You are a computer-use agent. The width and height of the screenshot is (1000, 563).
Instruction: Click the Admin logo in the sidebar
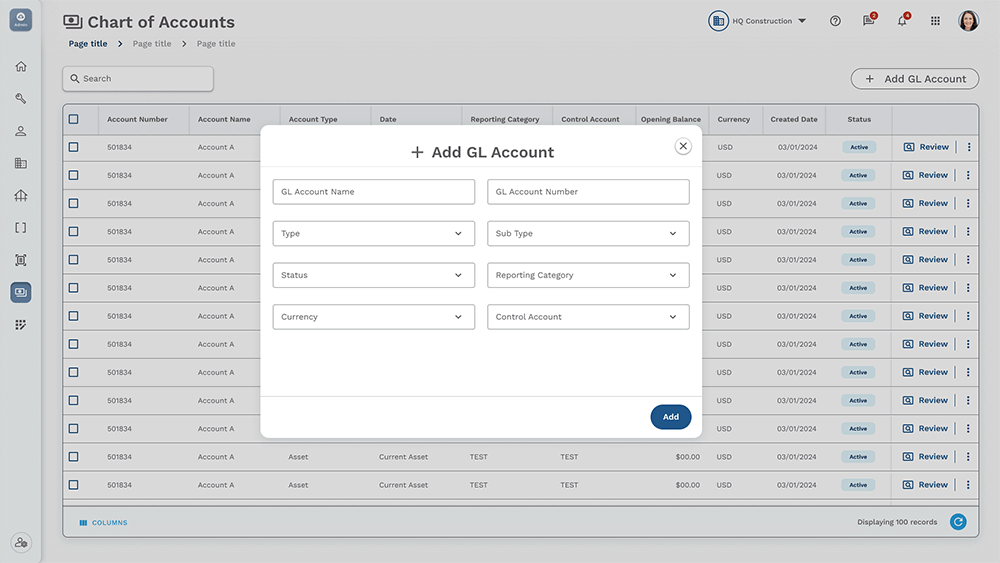click(x=21, y=20)
